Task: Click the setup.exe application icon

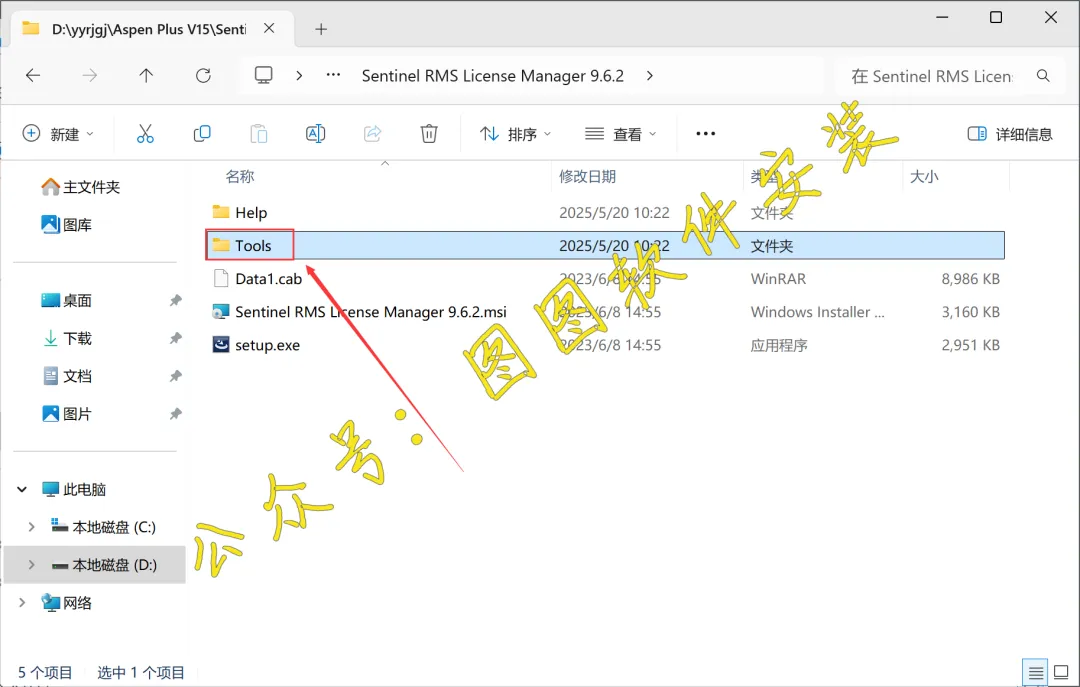Action: [x=220, y=345]
